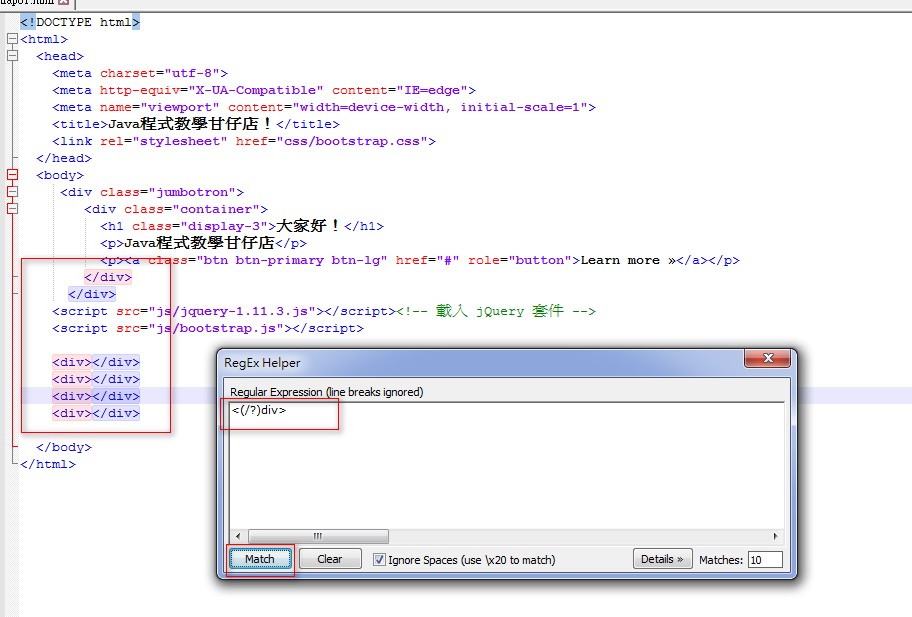
Task: Click the fold icon next to jumbotron div
Action: [x=12, y=191]
